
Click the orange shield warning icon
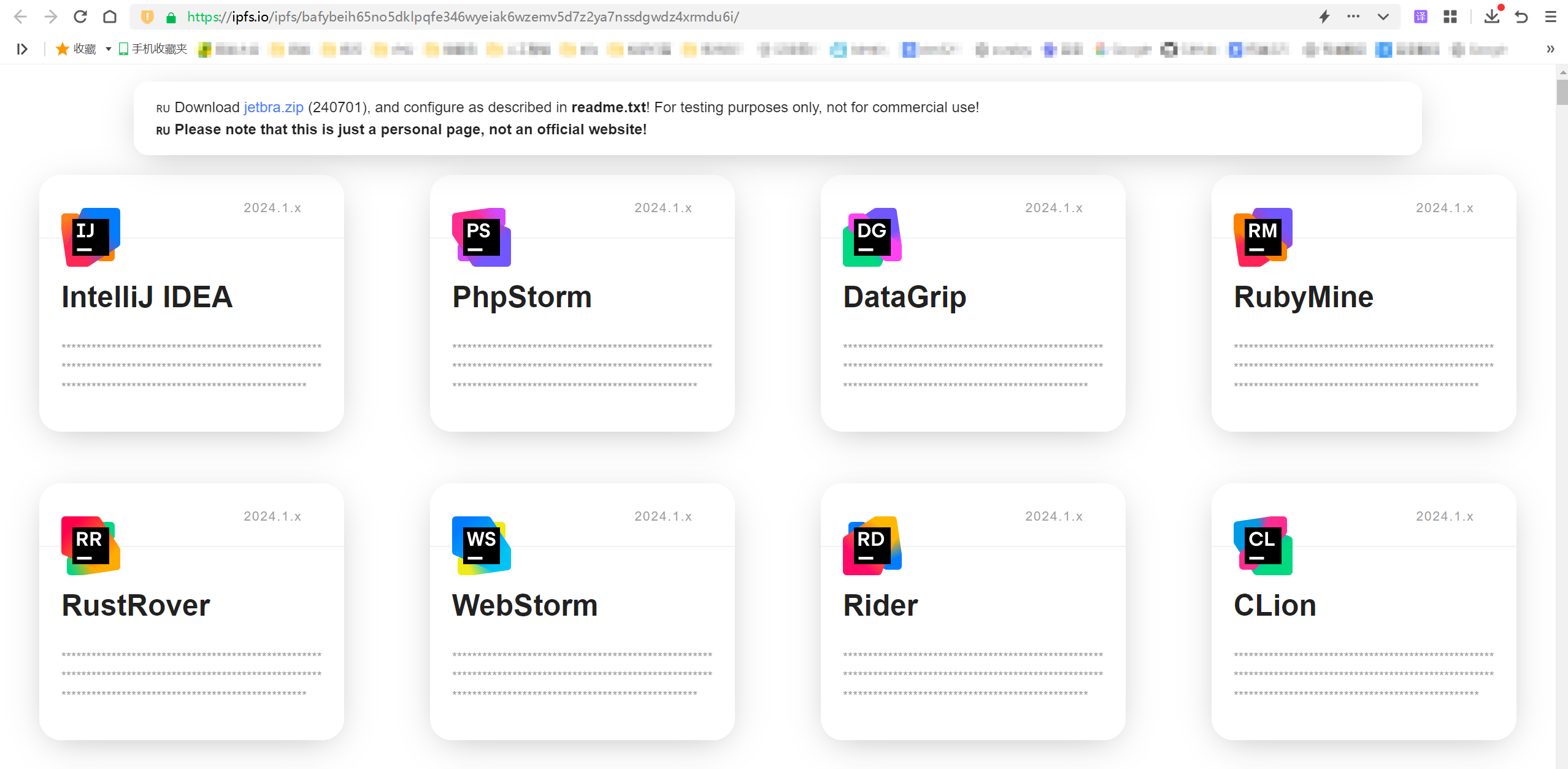point(146,17)
